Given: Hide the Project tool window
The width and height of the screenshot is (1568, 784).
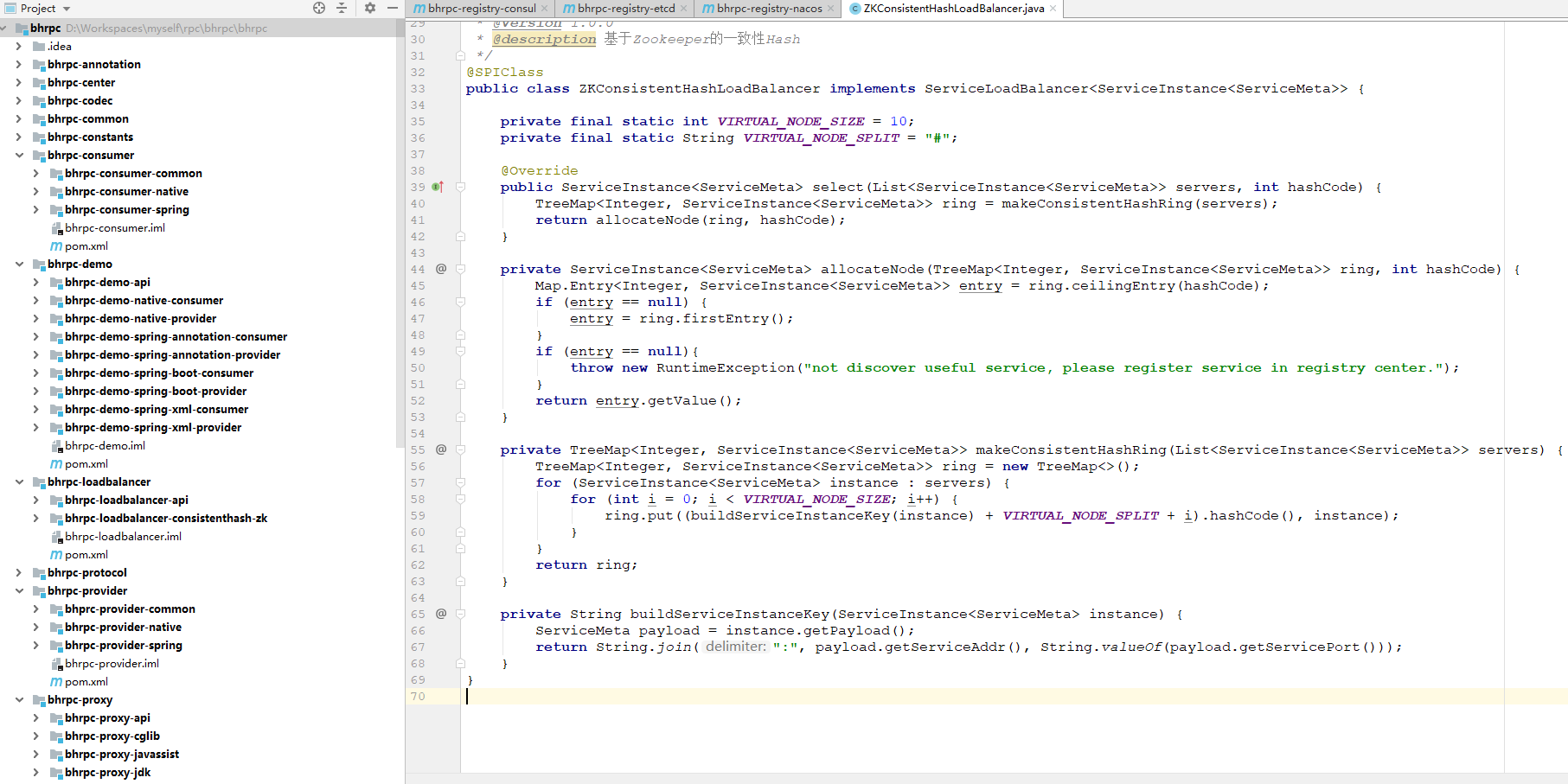Looking at the screenshot, I should (393, 8).
